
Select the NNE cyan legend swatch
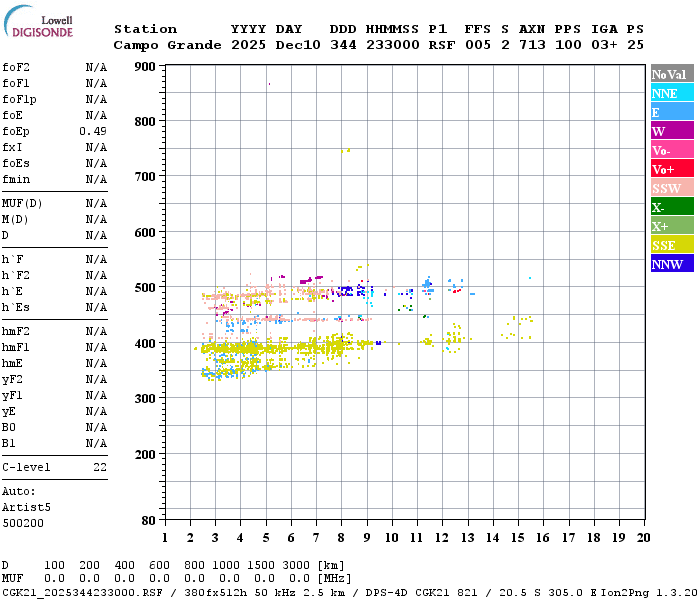click(672, 93)
